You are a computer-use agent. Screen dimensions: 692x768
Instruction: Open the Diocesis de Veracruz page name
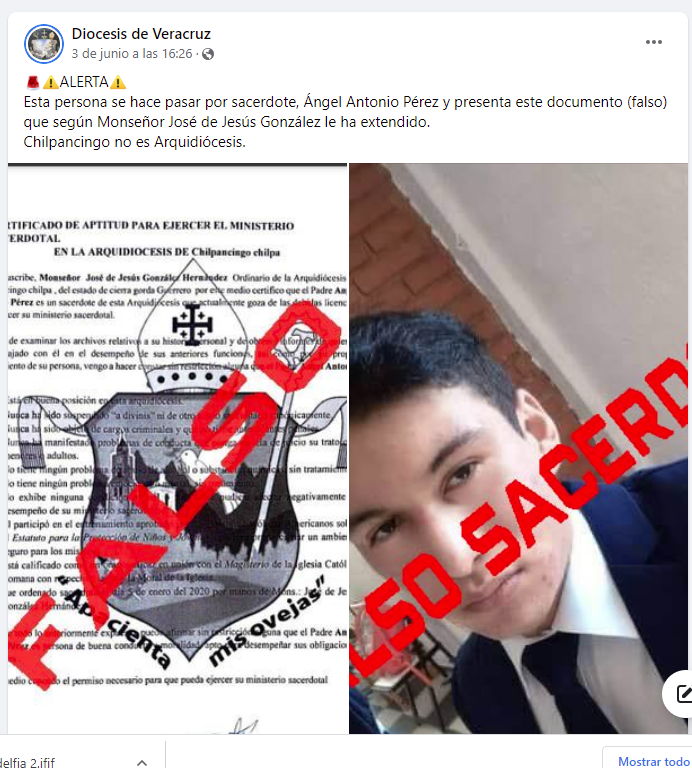(x=141, y=34)
